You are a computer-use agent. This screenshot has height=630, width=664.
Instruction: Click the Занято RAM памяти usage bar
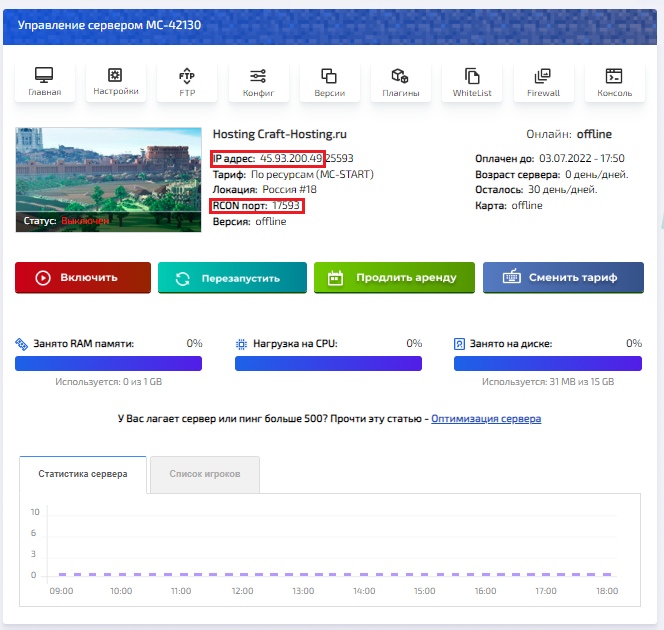pos(108,364)
